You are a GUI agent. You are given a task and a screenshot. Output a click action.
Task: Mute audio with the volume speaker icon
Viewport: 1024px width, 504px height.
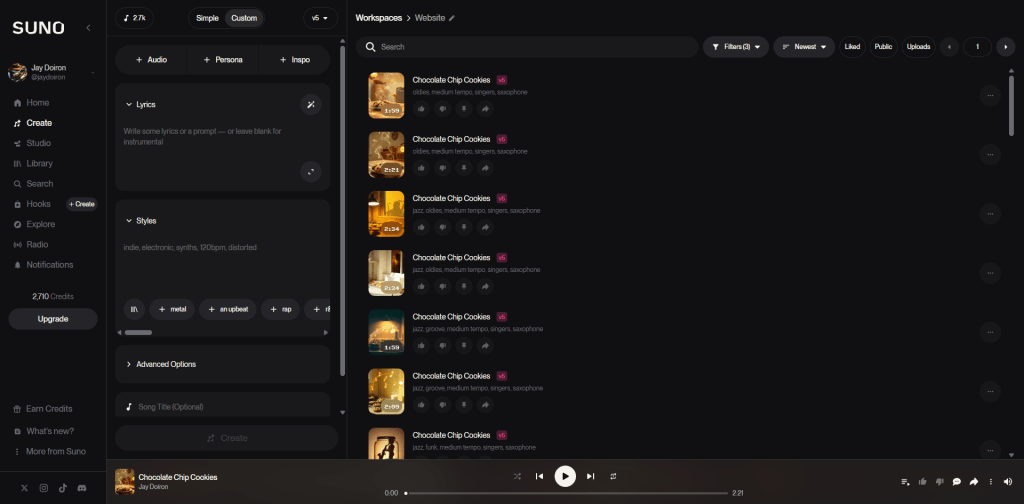click(1007, 481)
